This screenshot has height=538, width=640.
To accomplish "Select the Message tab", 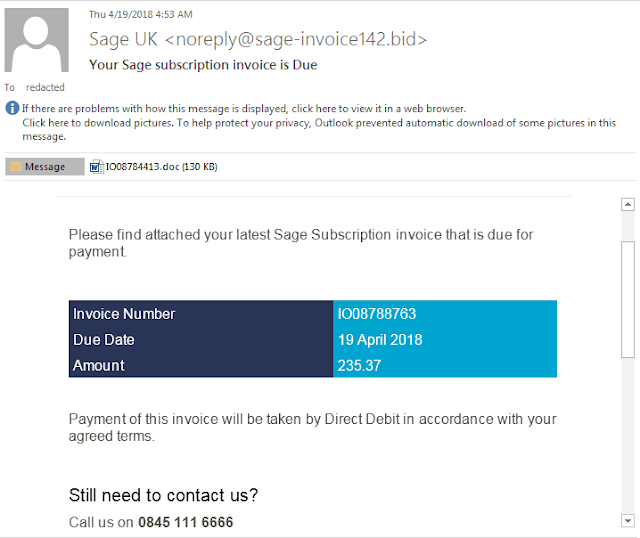I will pyautogui.click(x=45, y=167).
